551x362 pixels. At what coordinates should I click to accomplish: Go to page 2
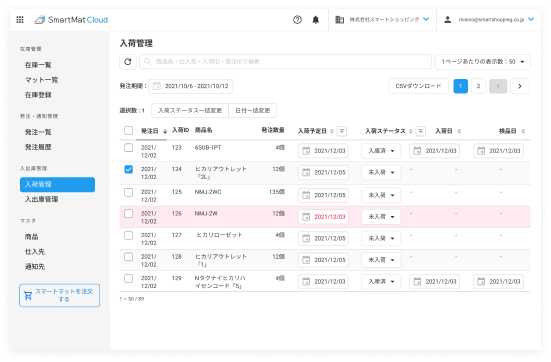(x=478, y=86)
